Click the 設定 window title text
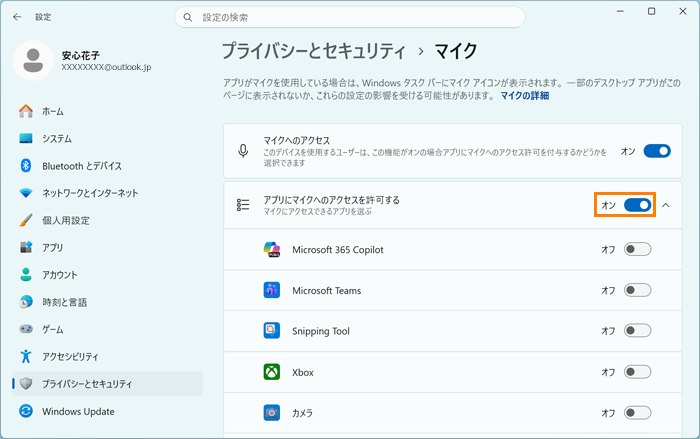Screen dimensions: 700x439 [x=43, y=17]
